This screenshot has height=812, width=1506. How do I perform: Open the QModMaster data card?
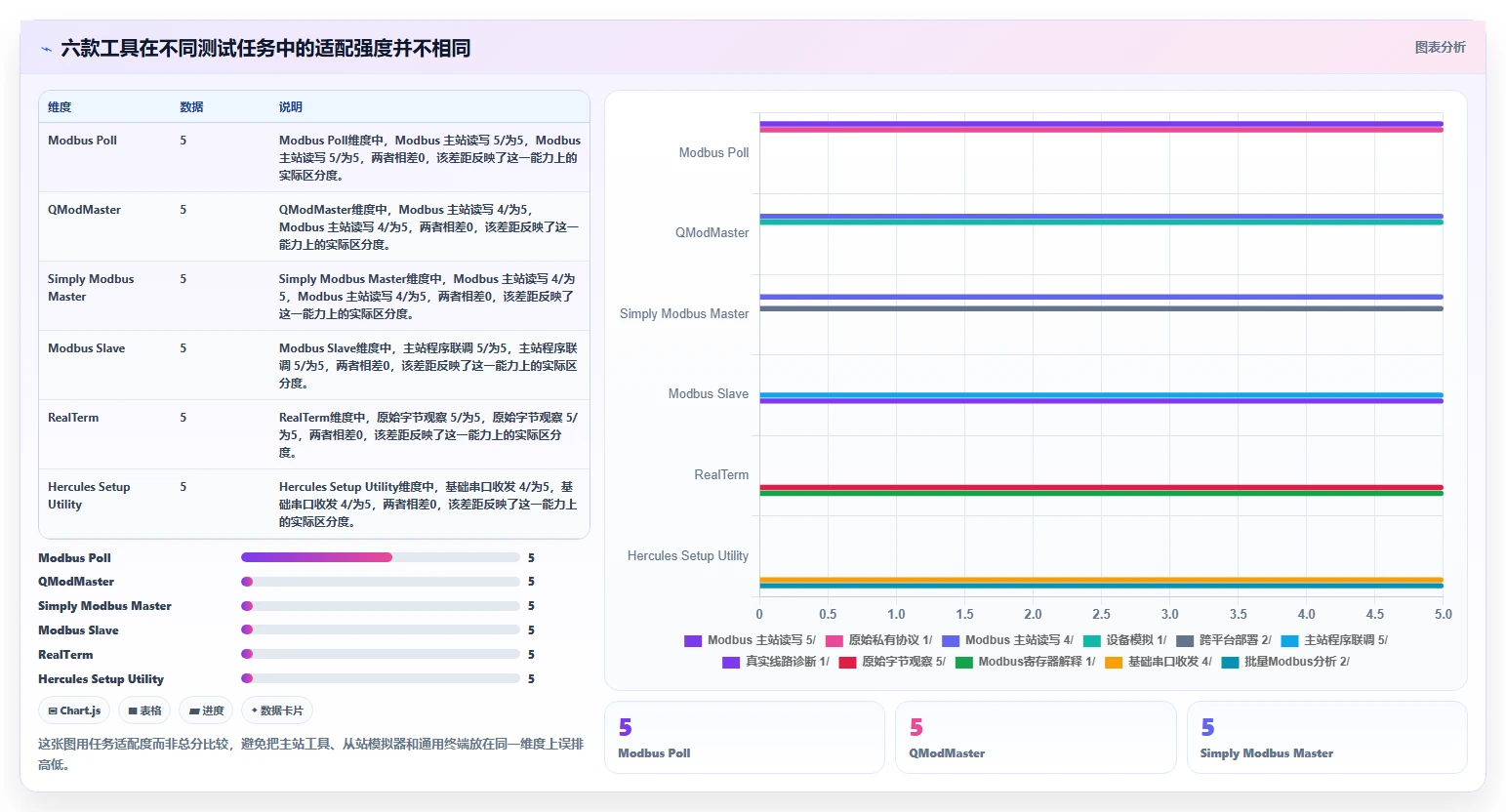point(1036,738)
